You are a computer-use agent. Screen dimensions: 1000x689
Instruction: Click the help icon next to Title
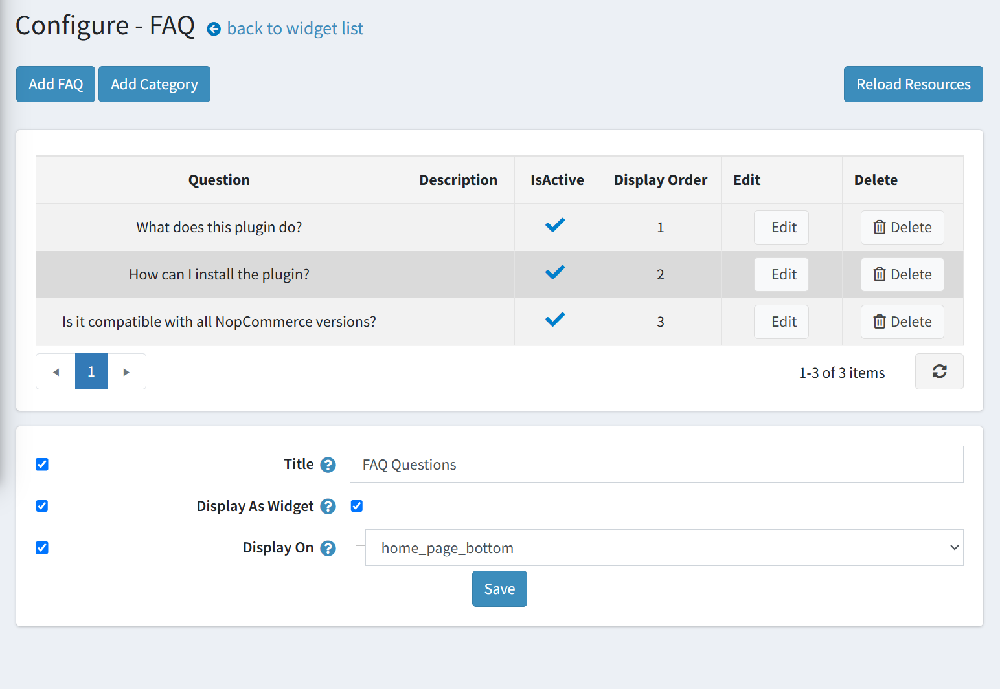(329, 464)
